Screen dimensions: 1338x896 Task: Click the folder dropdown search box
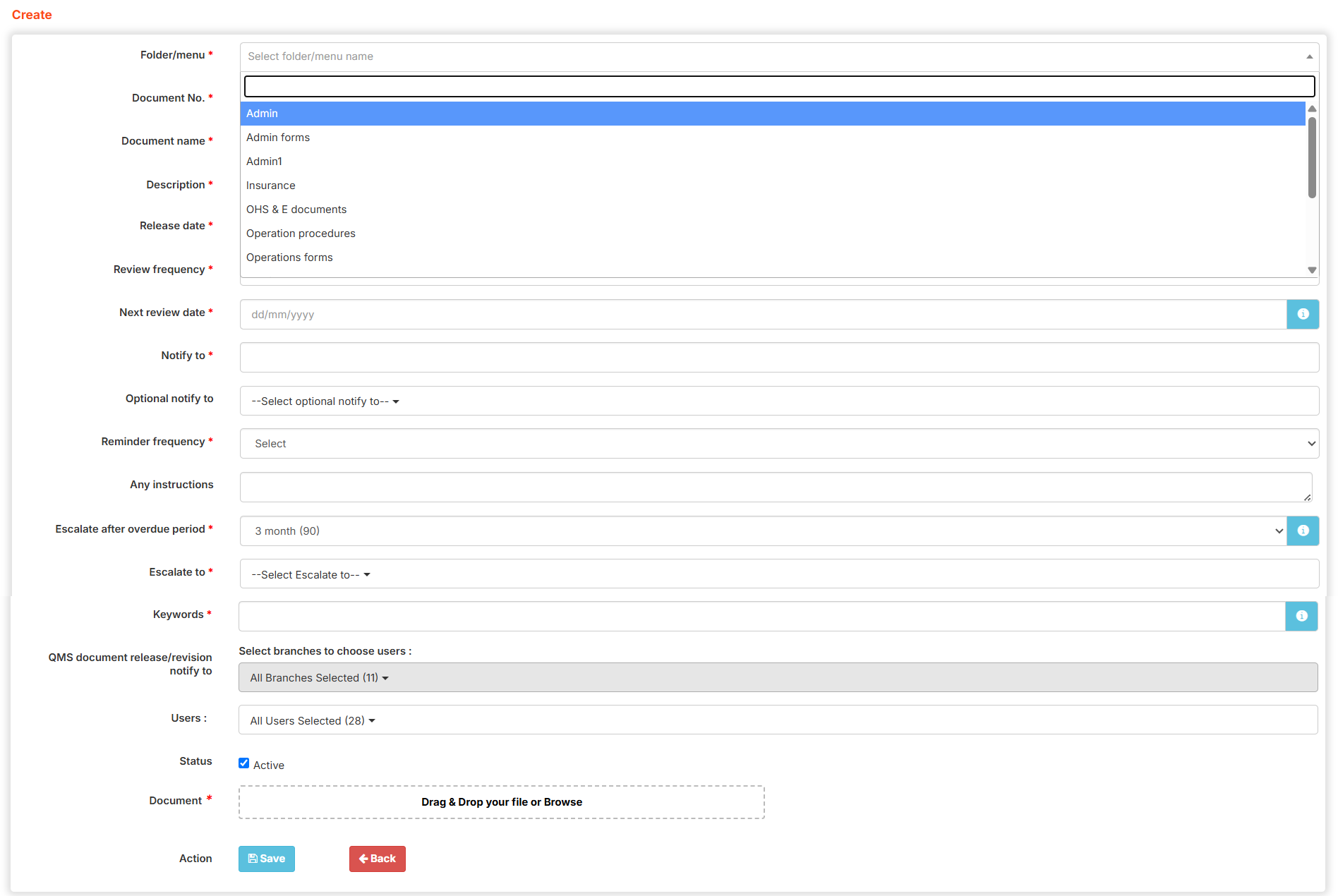point(779,87)
